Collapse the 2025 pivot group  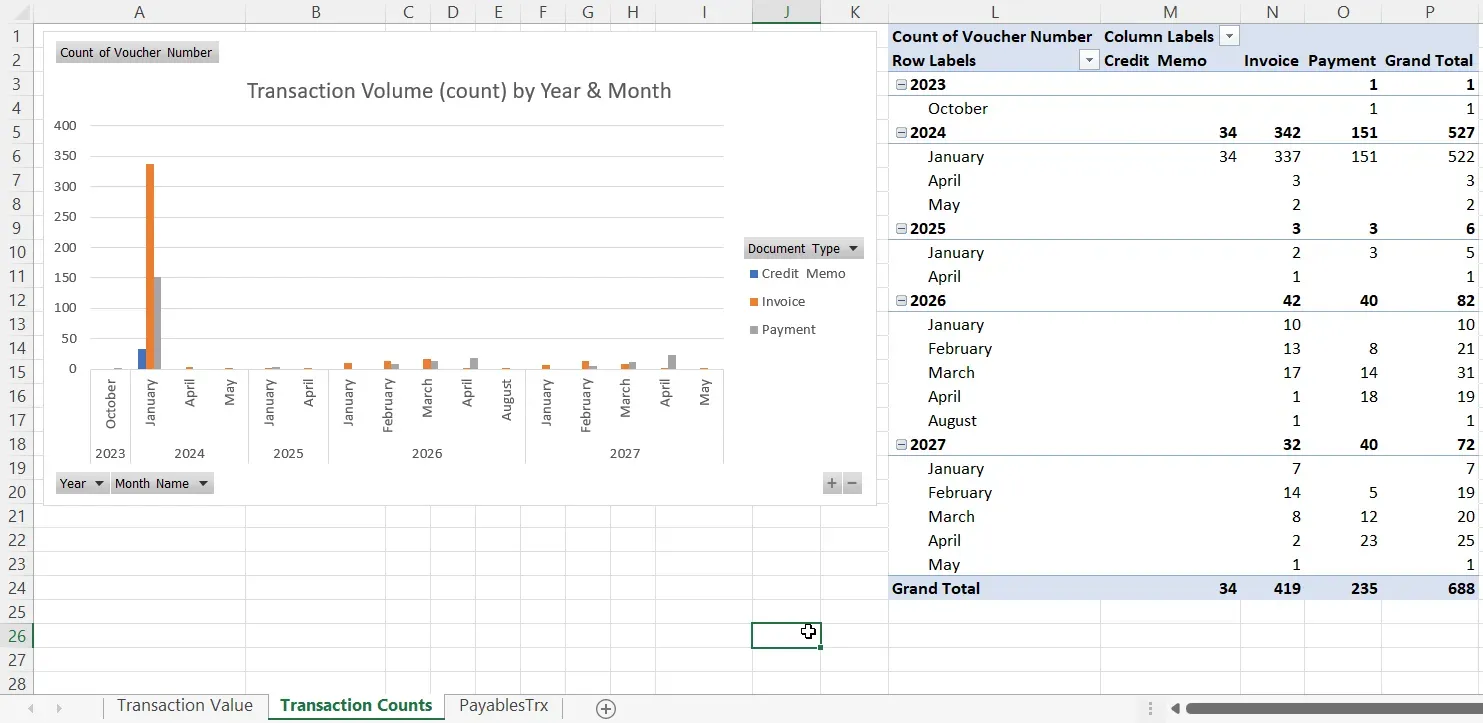pos(901,229)
